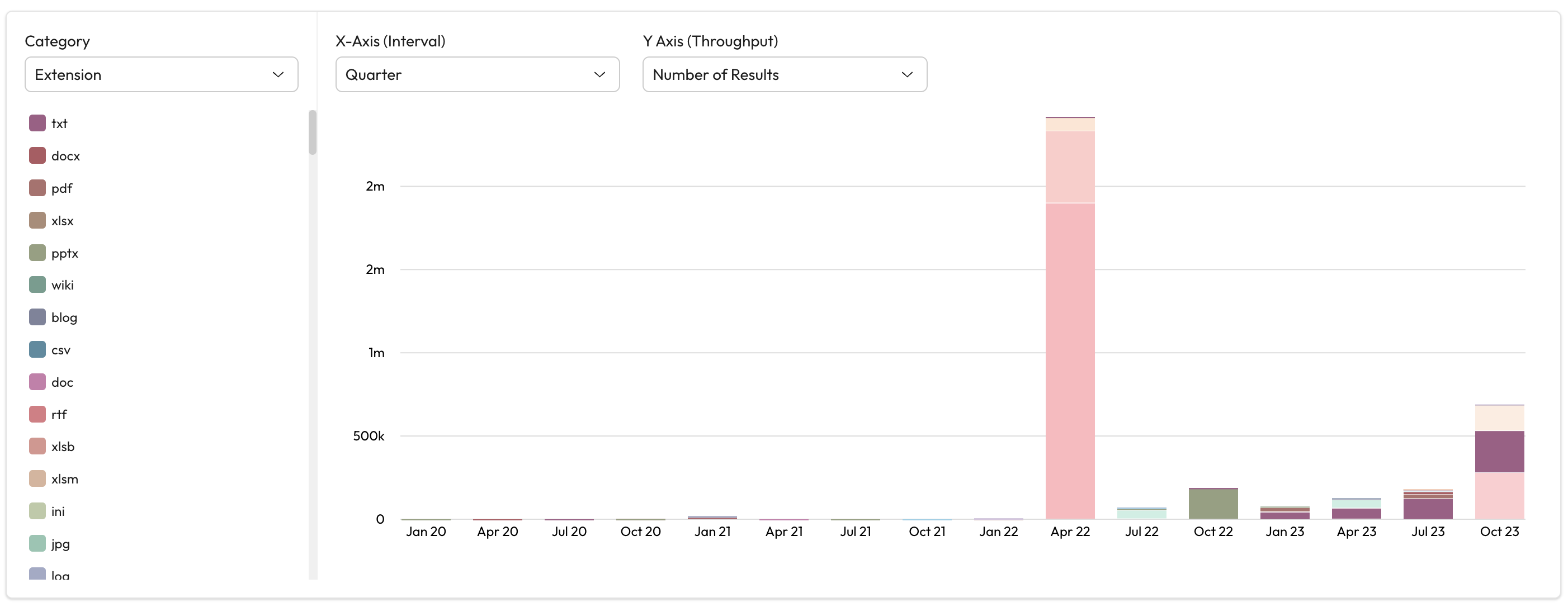
Task: Toggle the rtf legend entry
Action: point(59,414)
